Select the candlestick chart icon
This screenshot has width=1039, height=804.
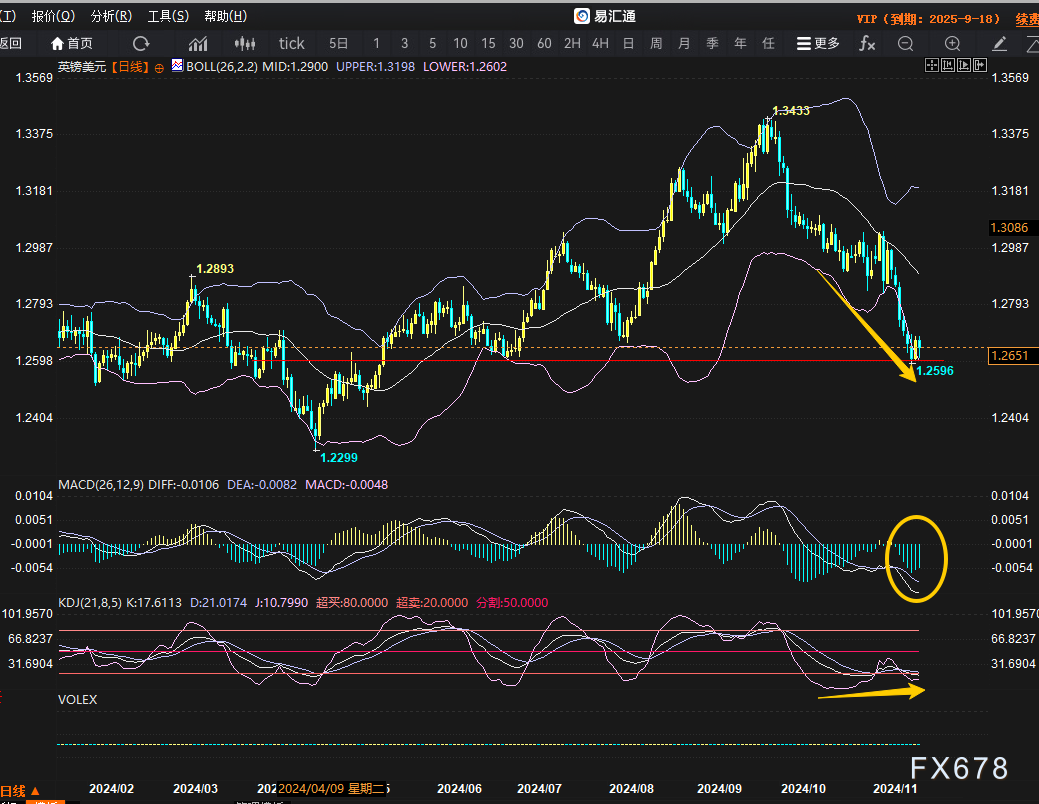245,43
